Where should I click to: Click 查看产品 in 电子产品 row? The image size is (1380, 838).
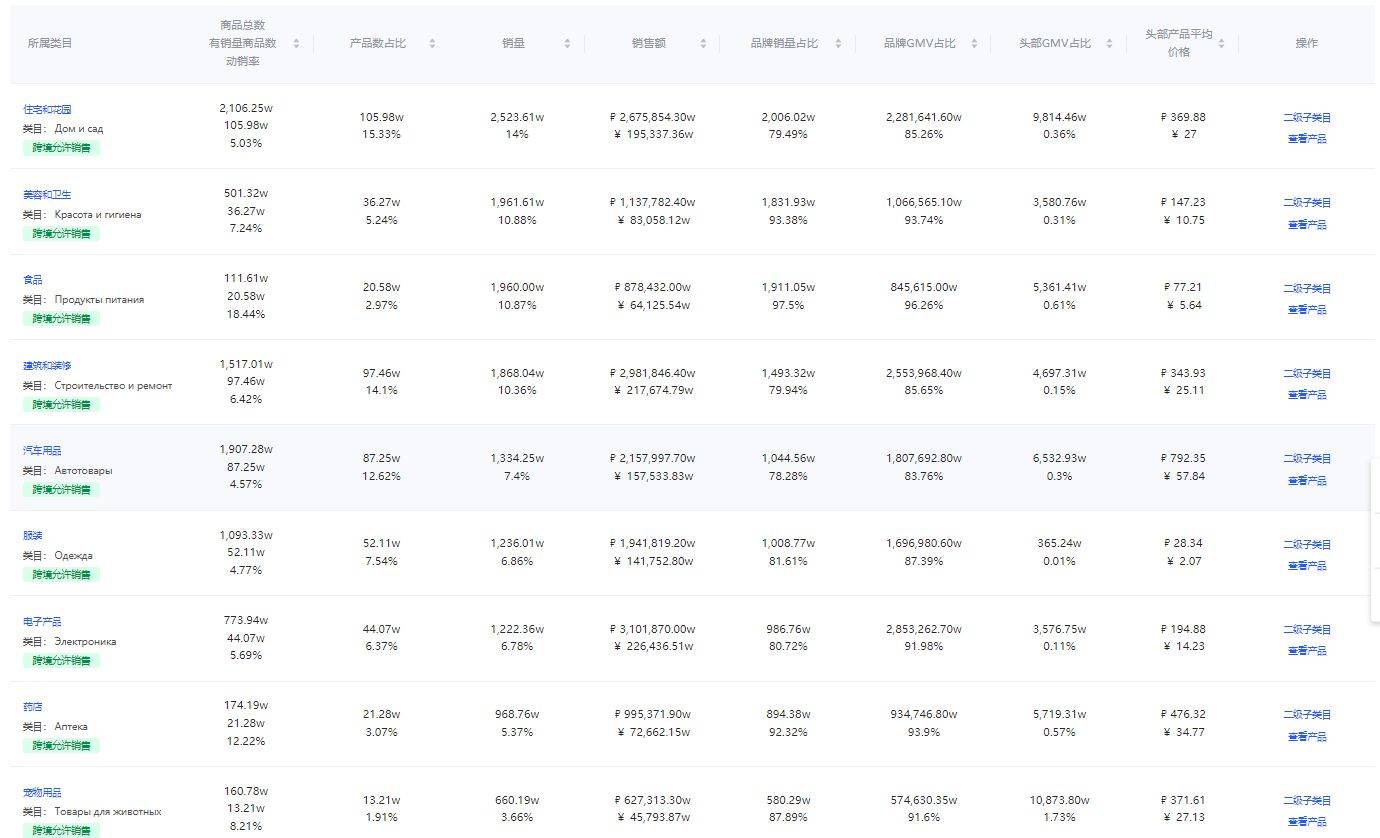pyautogui.click(x=1307, y=651)
